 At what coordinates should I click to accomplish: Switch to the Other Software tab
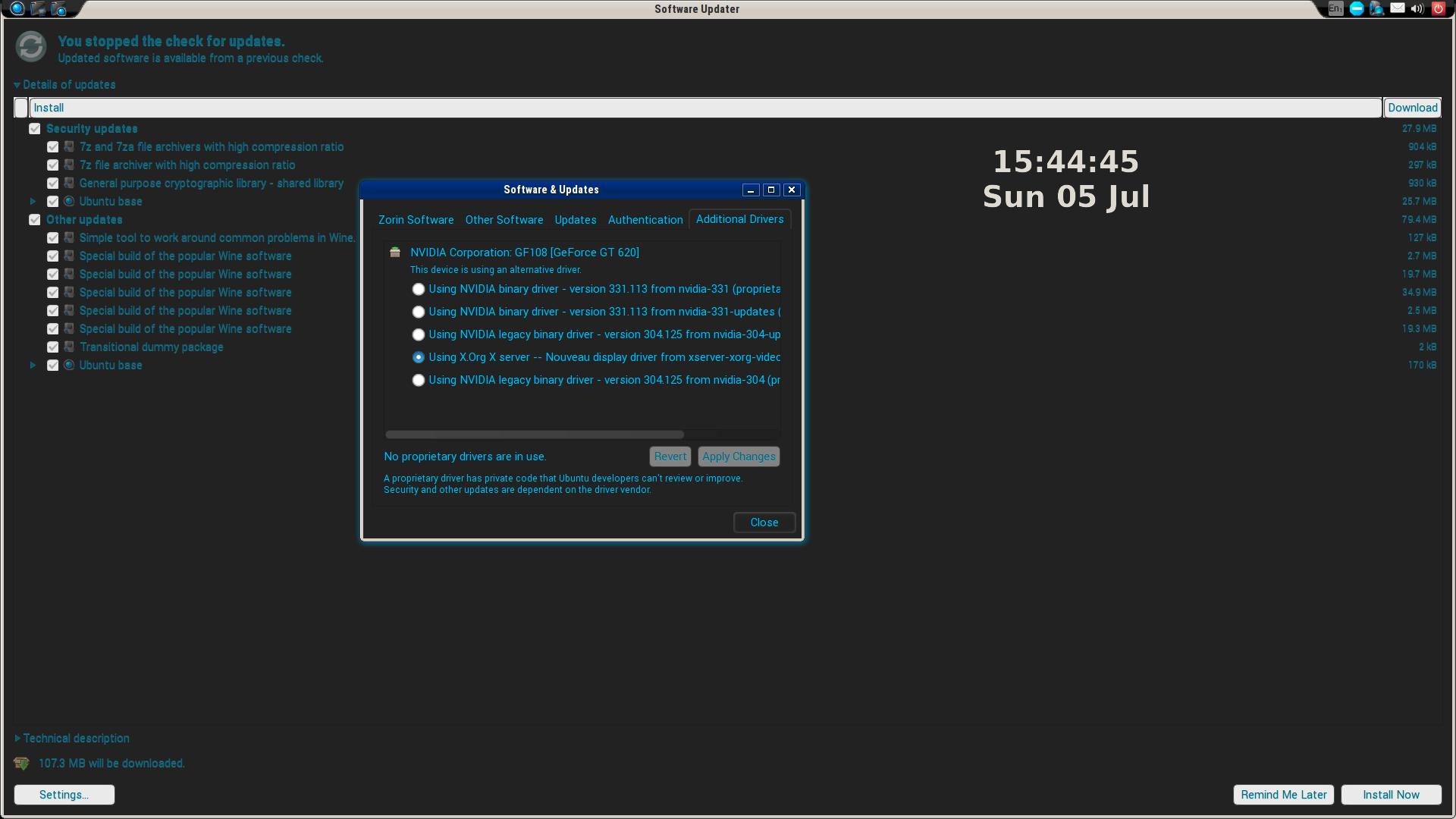pyautogui.click(x=504, y=220)
